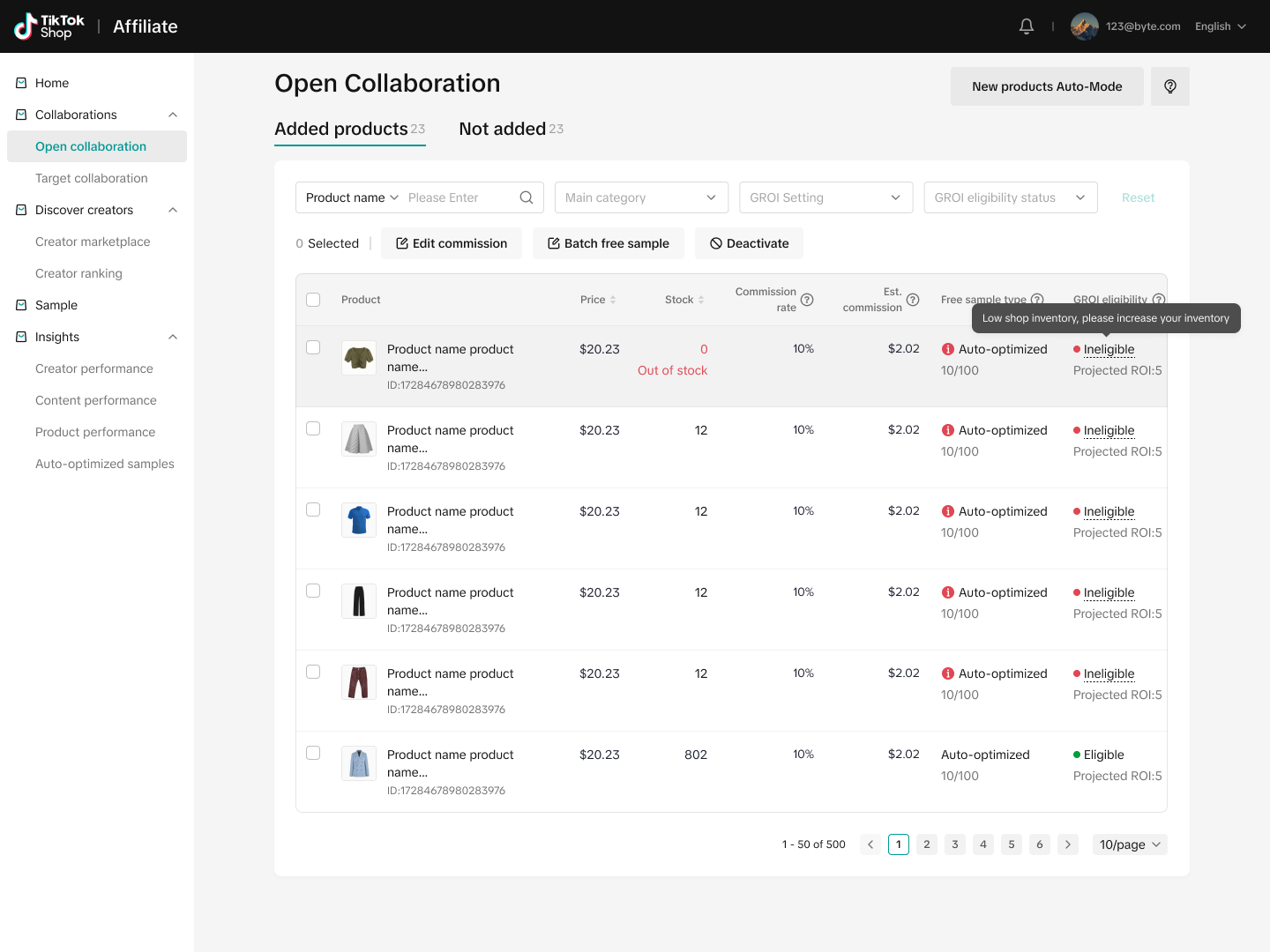Open Creator marketplace in the sidebar
Image resolution: width=1270 pixels, height=952 pixels.
coord(93,242)
